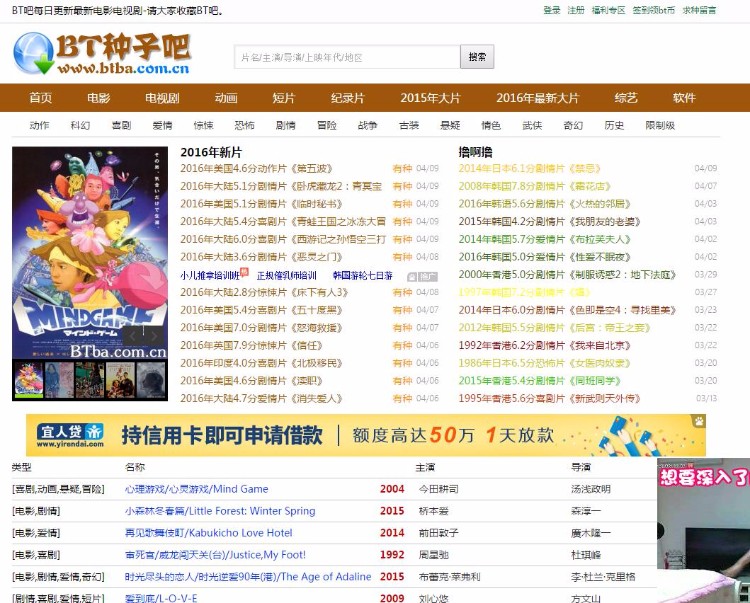The height and width of the screenshot is (603, 750).
Task: Open 《我朋友的老婆》 in right list
Action: pos(550,221)
